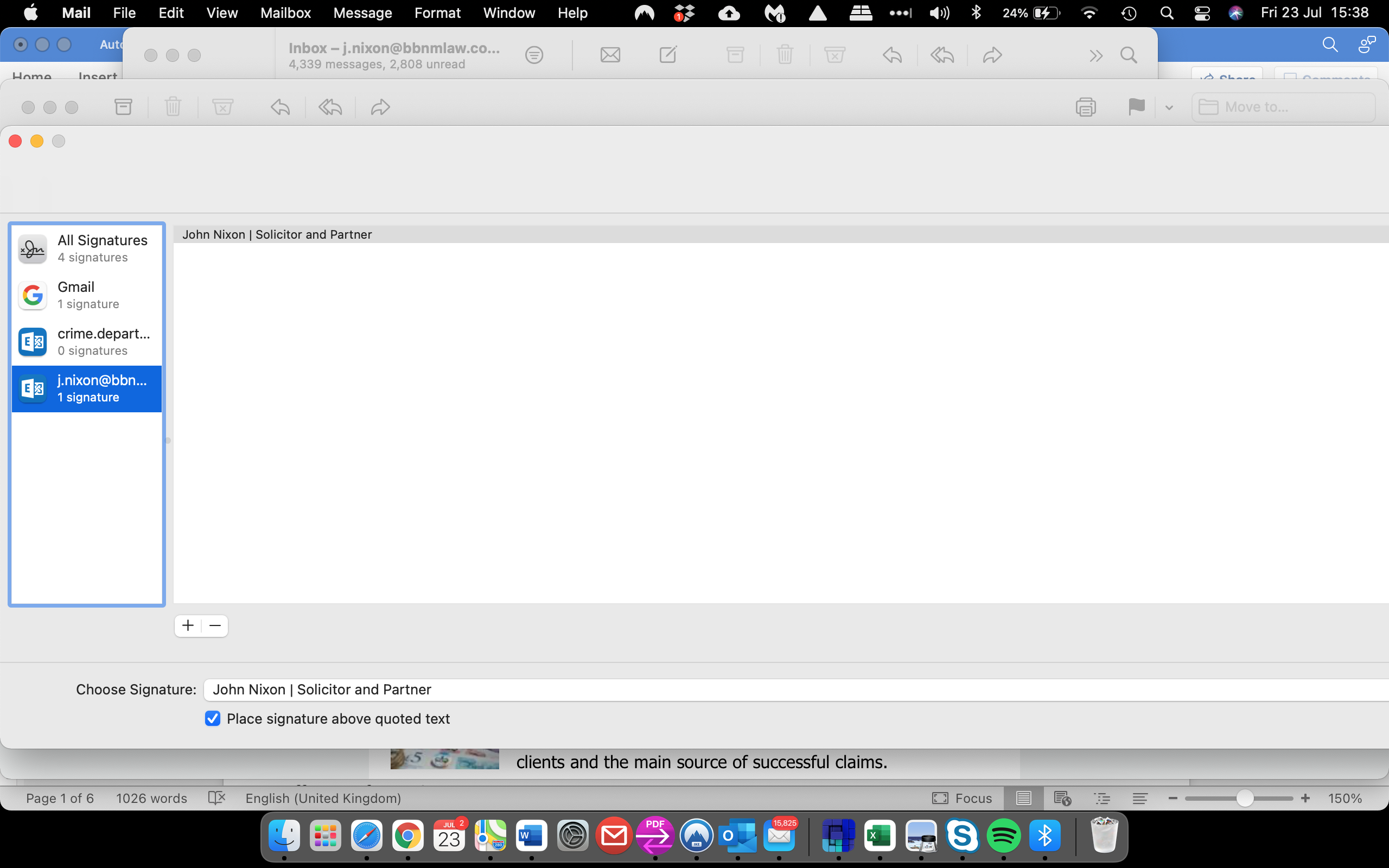Open the Format menu
Screen dimensions: 1389x868
coord(437,12)
